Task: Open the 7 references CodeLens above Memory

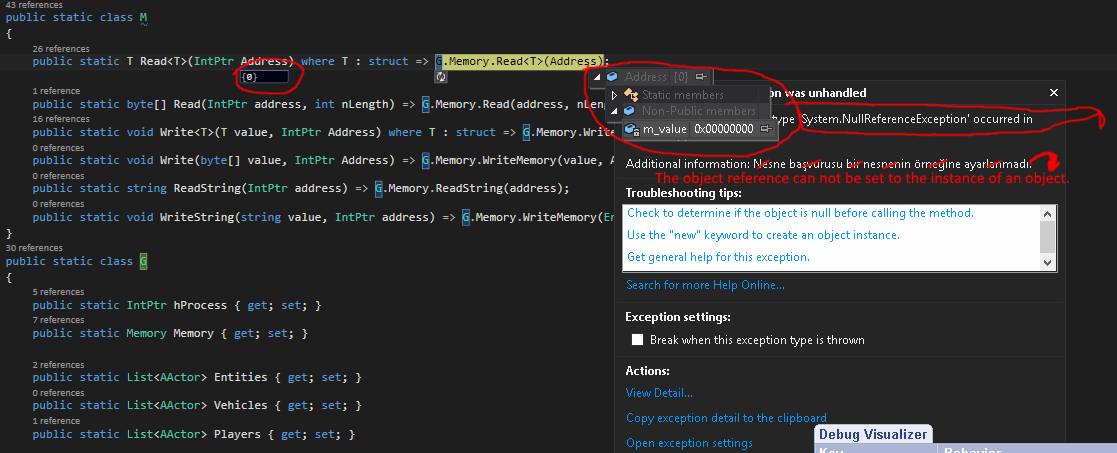Action: click(x=58, y=320)
